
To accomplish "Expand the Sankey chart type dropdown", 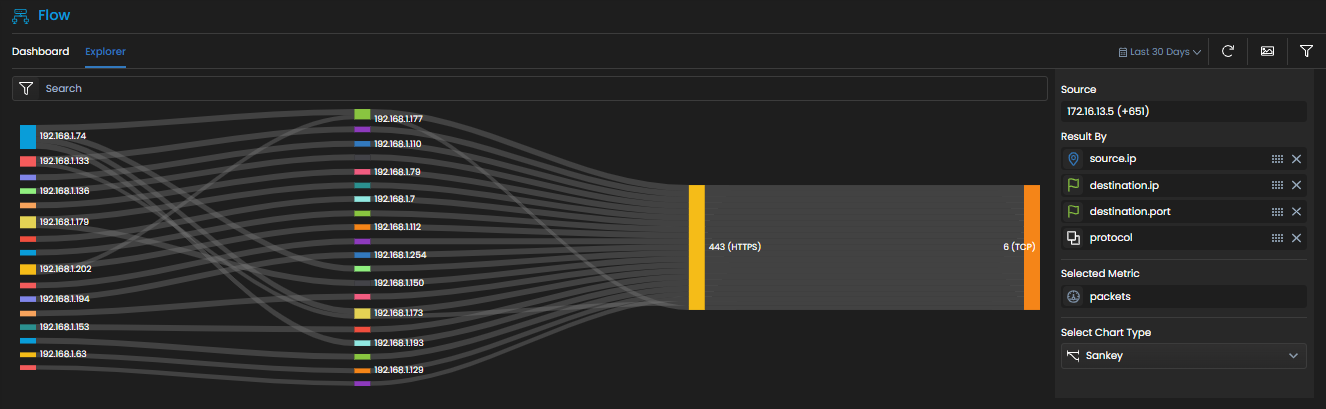I will pos(1184,355).
